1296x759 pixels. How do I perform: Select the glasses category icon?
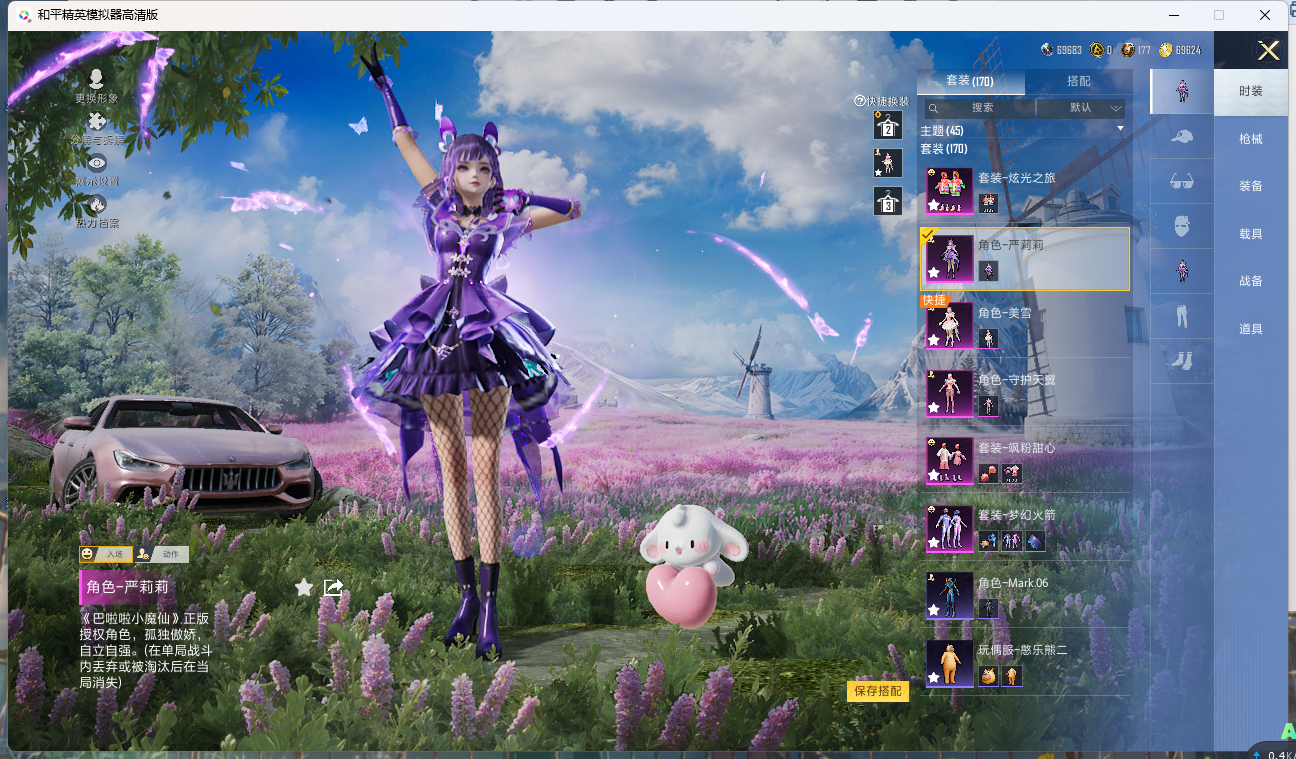tap(1181, 182)
